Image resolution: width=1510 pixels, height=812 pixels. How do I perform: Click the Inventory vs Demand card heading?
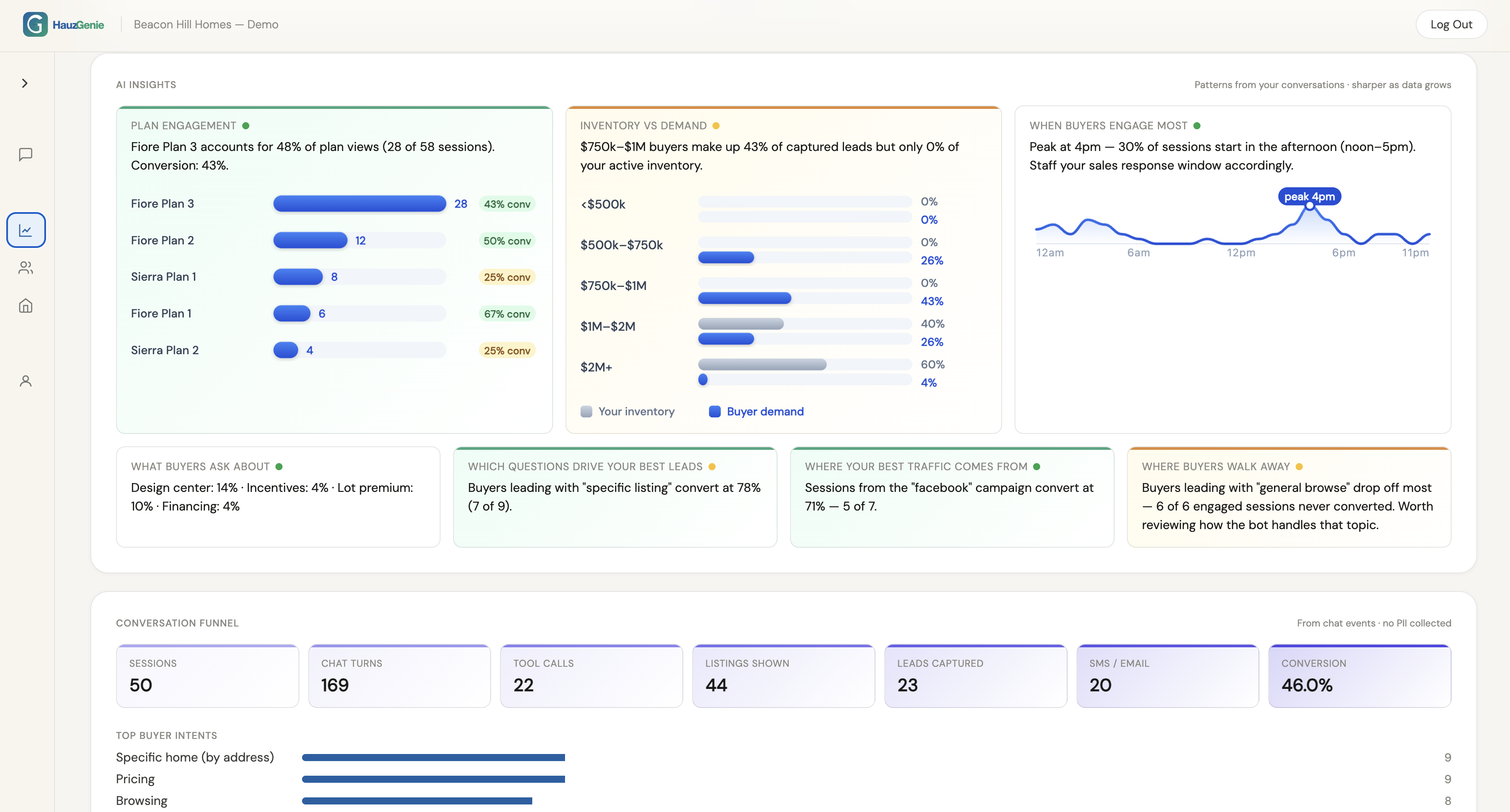pos(643,125)
